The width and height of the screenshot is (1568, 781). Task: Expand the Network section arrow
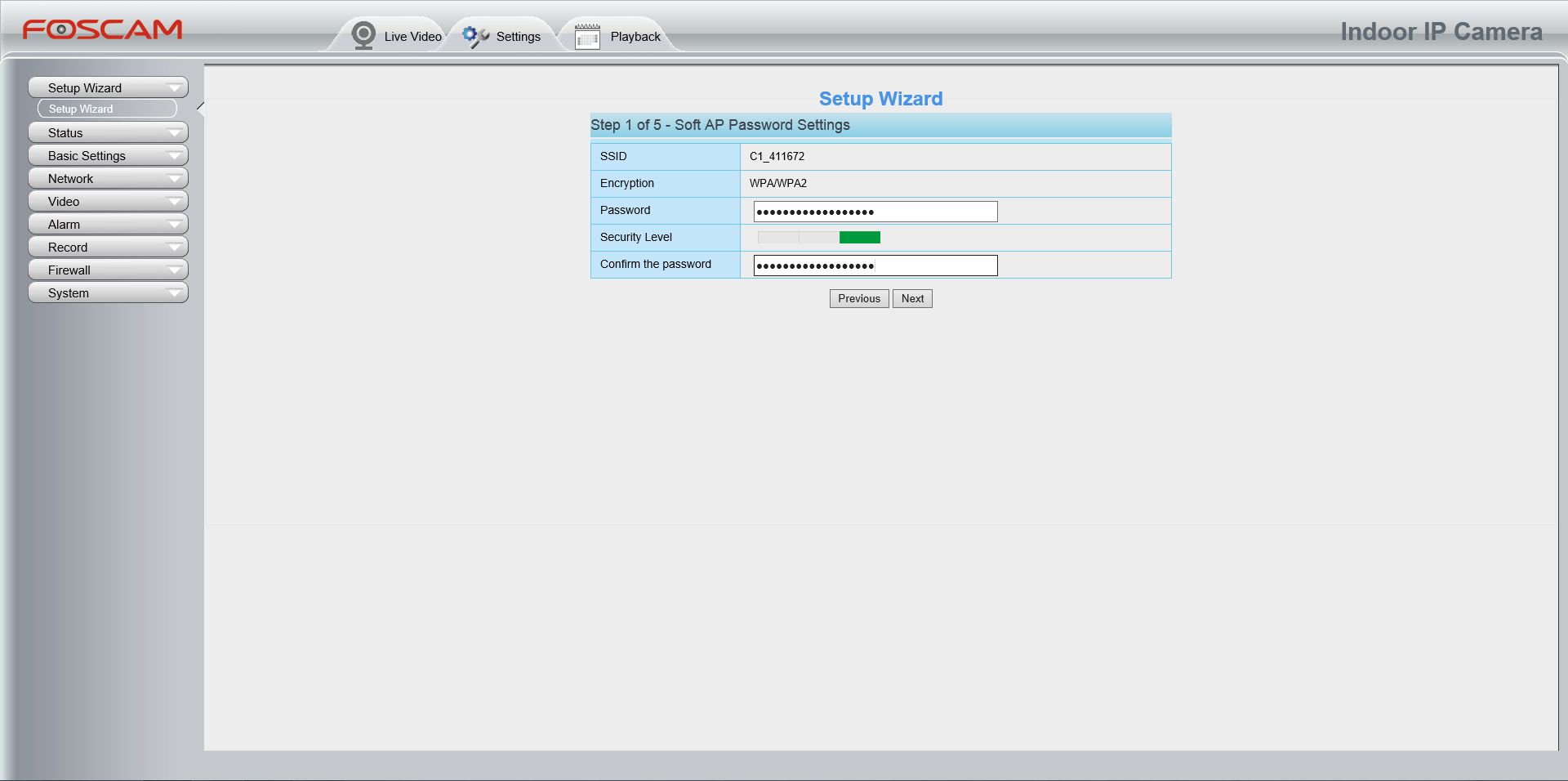pyautogui.click(x=174, y=179)
